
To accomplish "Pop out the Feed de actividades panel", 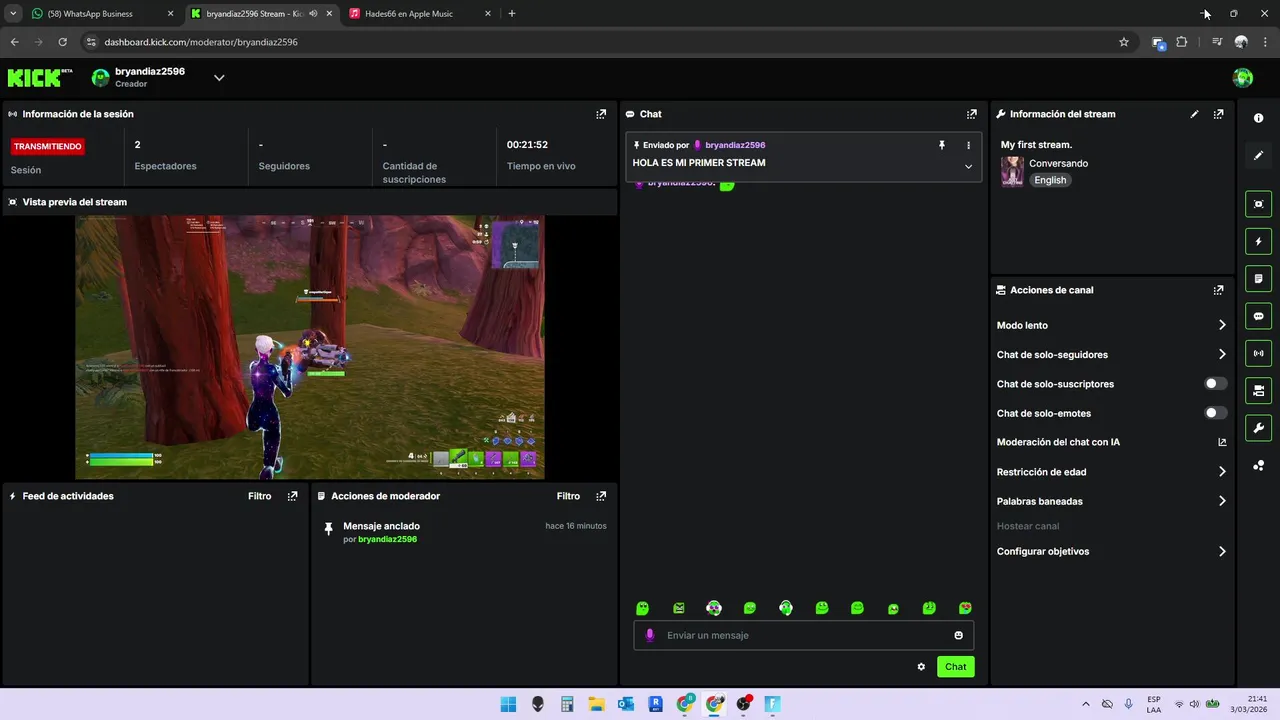I will pyautogui.click(x=292, y=496).
